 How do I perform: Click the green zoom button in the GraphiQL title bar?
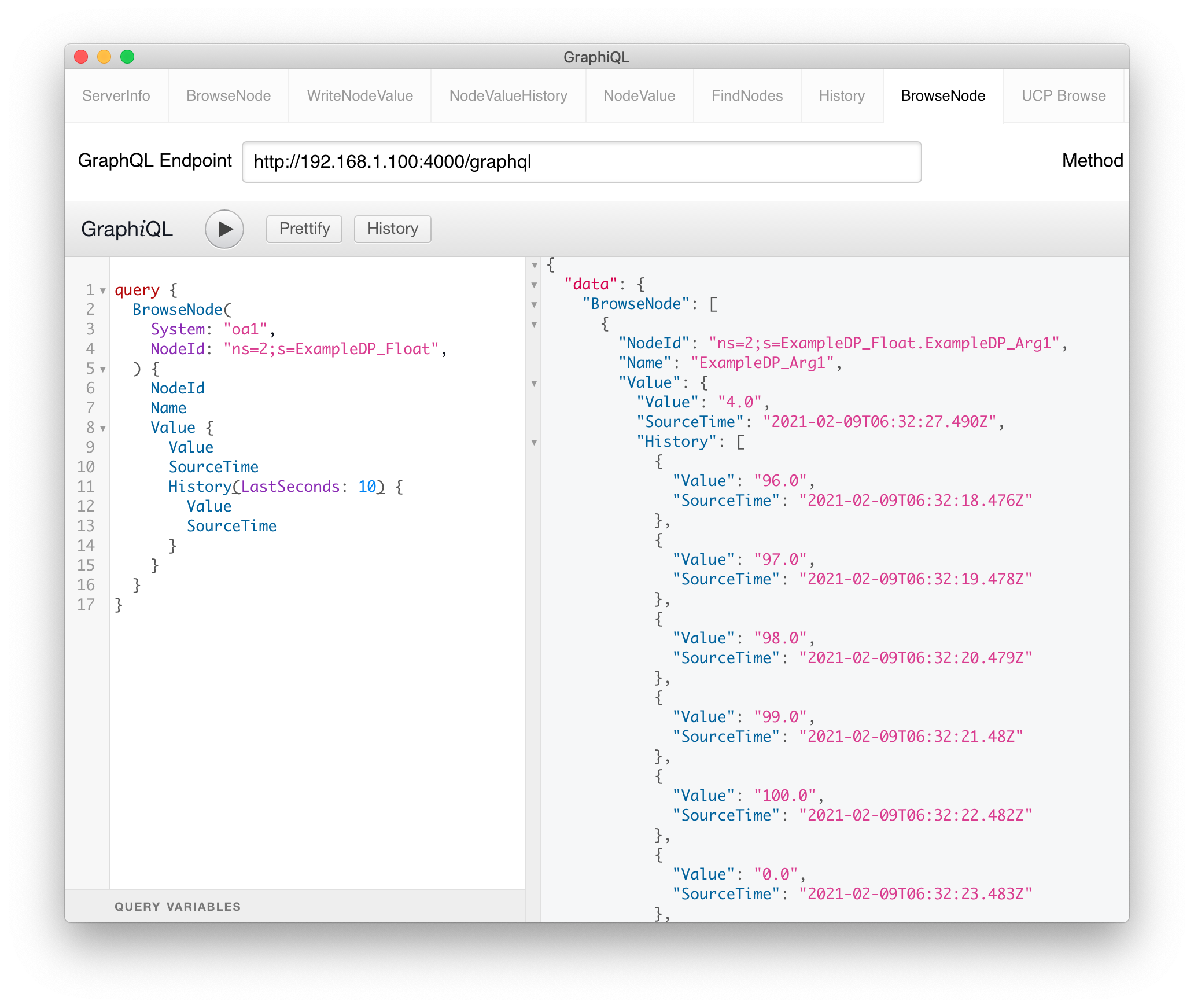(127, 57)
